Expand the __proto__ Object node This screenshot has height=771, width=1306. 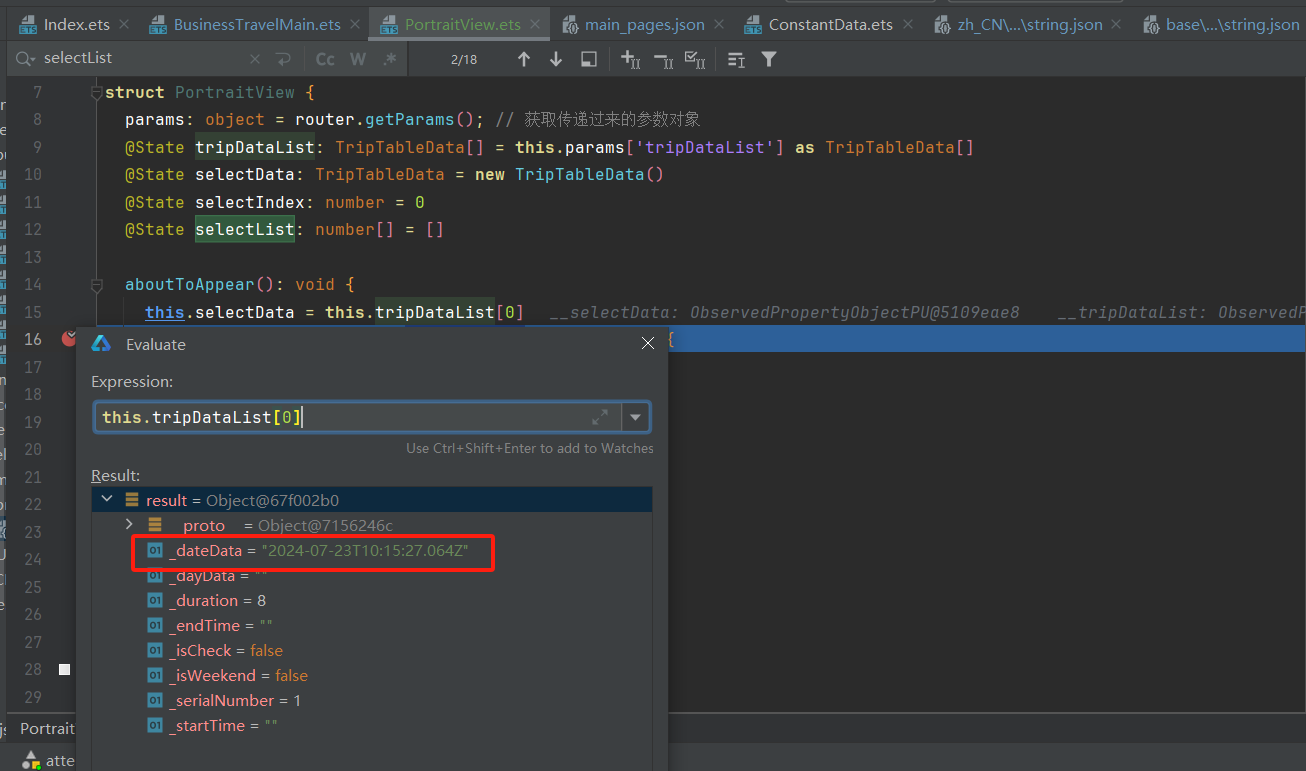(129, 524)
